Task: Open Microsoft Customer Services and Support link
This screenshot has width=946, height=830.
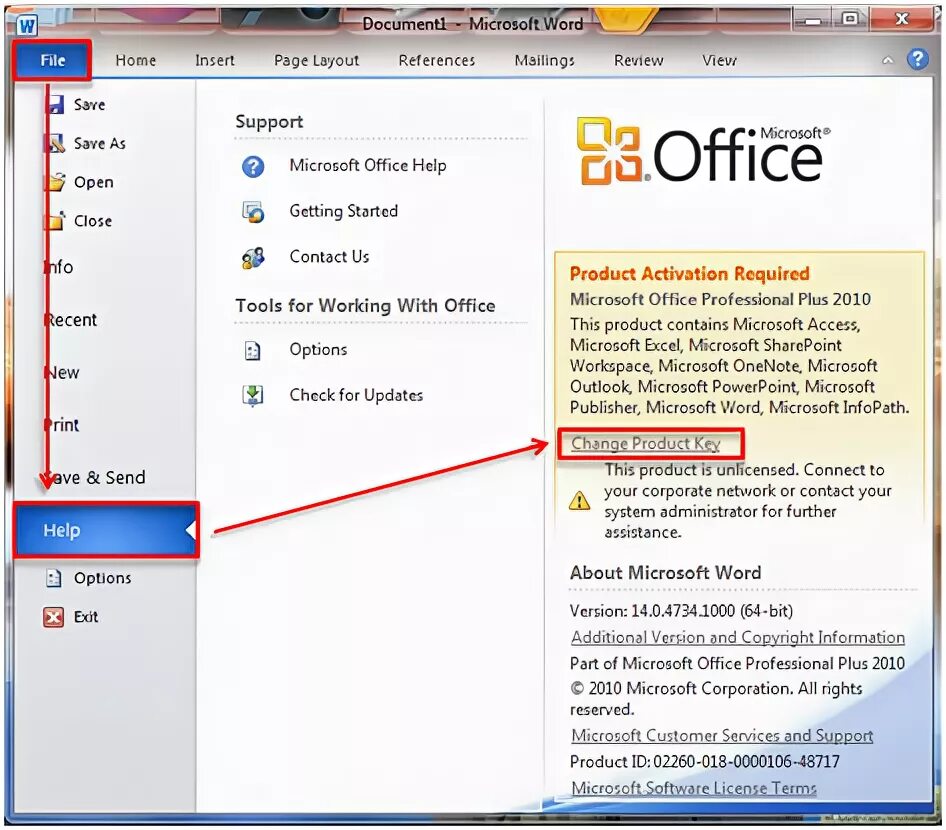Action: pos(722,736)
